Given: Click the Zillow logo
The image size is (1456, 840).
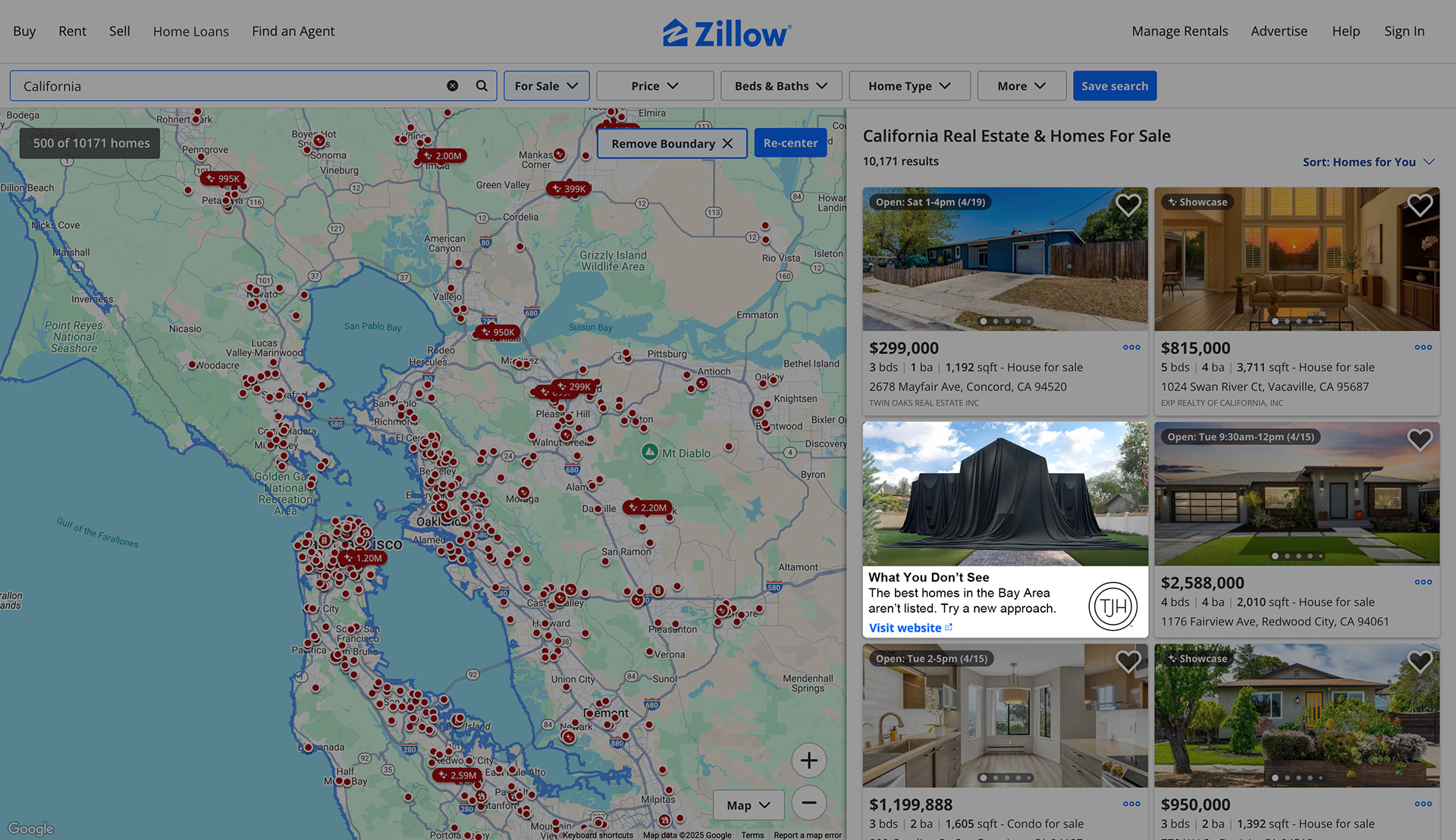Looking at the screenshot, I should (x=727, y=33).
